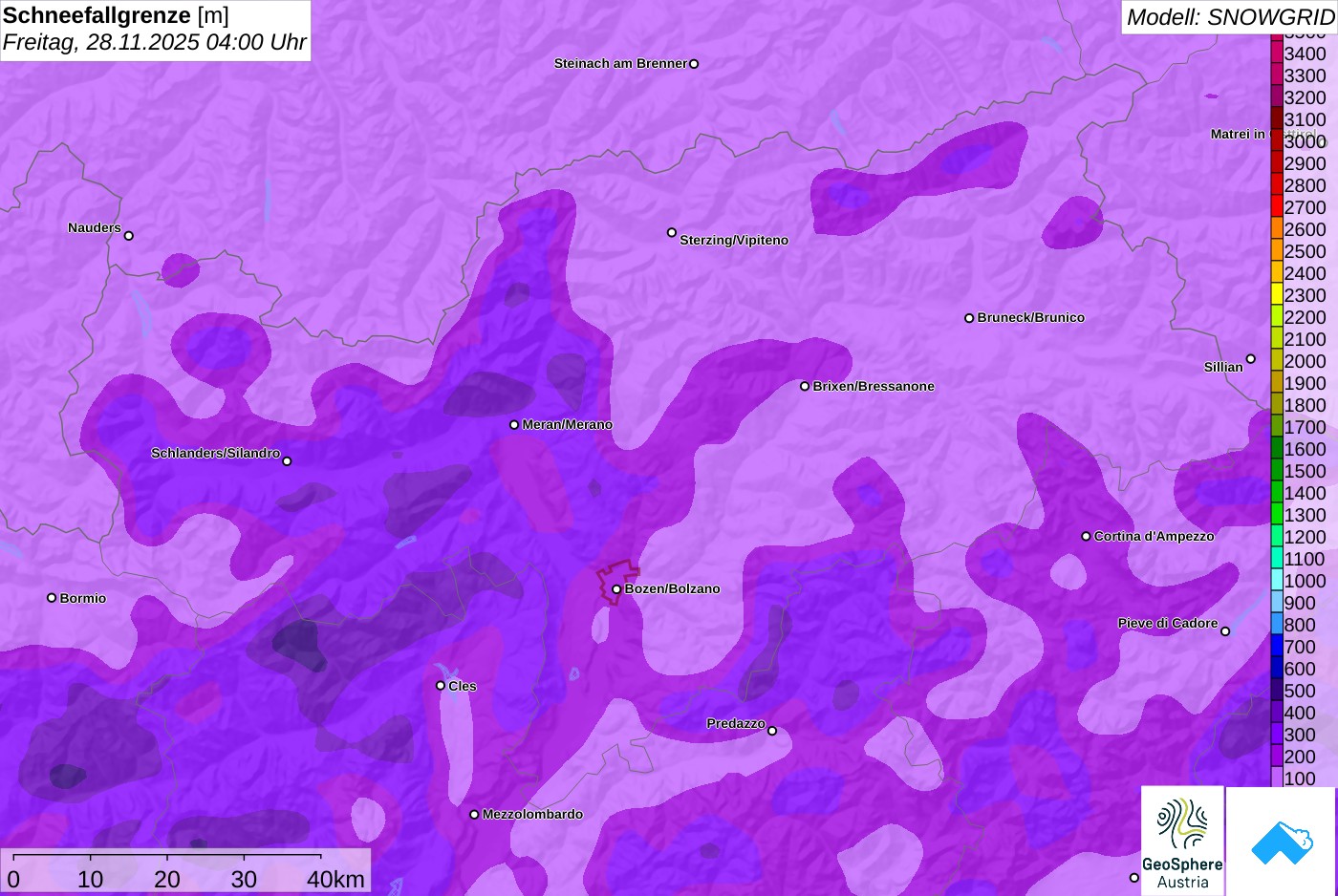Click the 500 legend color swatch

1276,690
